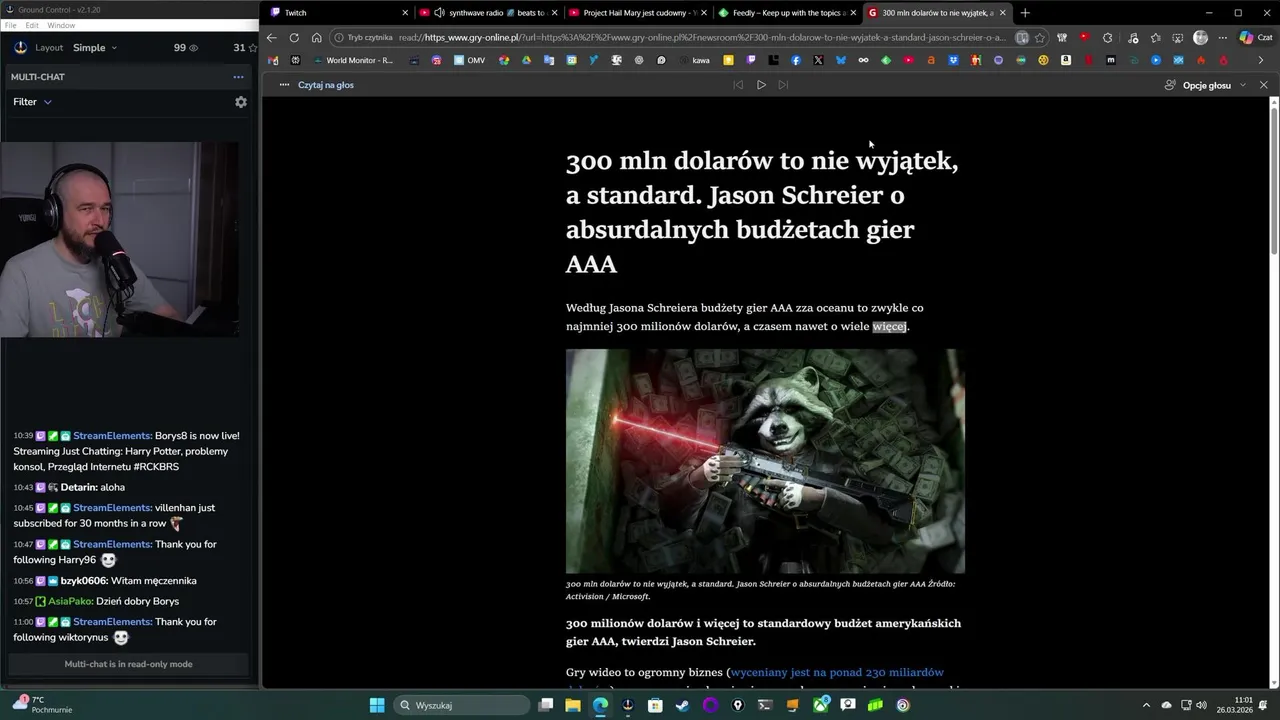Click taskbar Wyszukaj search box
The height and width of the screenshot is (720, 1280).
(x=462, y=705)
